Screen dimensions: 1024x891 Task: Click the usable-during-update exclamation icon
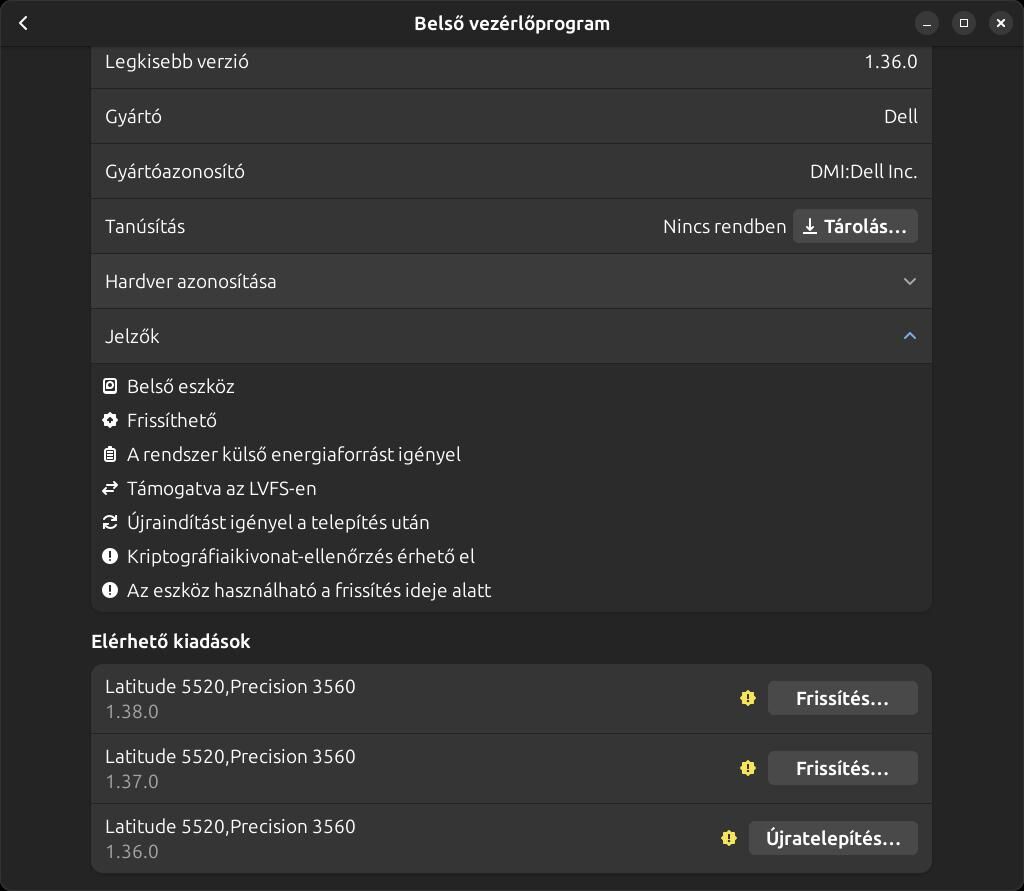[x=111, y=590]
